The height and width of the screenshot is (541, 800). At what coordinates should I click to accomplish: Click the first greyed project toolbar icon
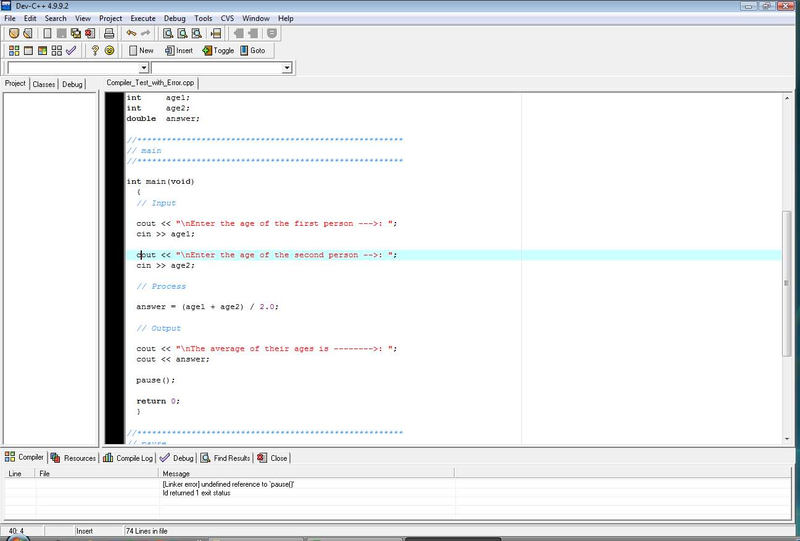238,34
